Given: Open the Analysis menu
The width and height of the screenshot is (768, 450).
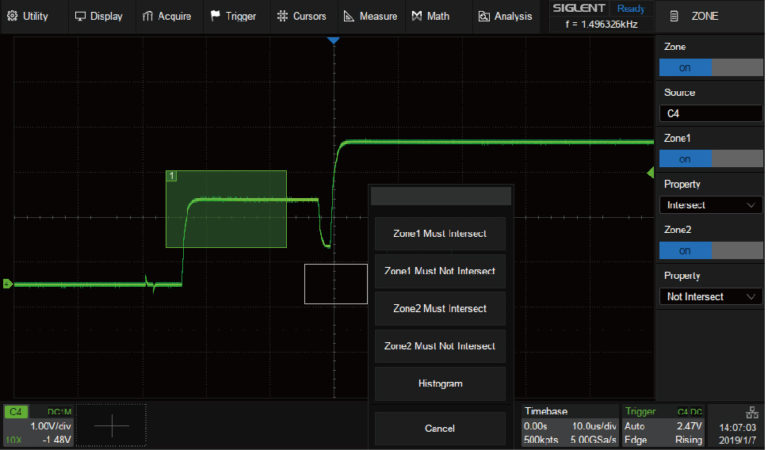Looking at the screenshot, I should pyautogui.click(x=505, y=16).
